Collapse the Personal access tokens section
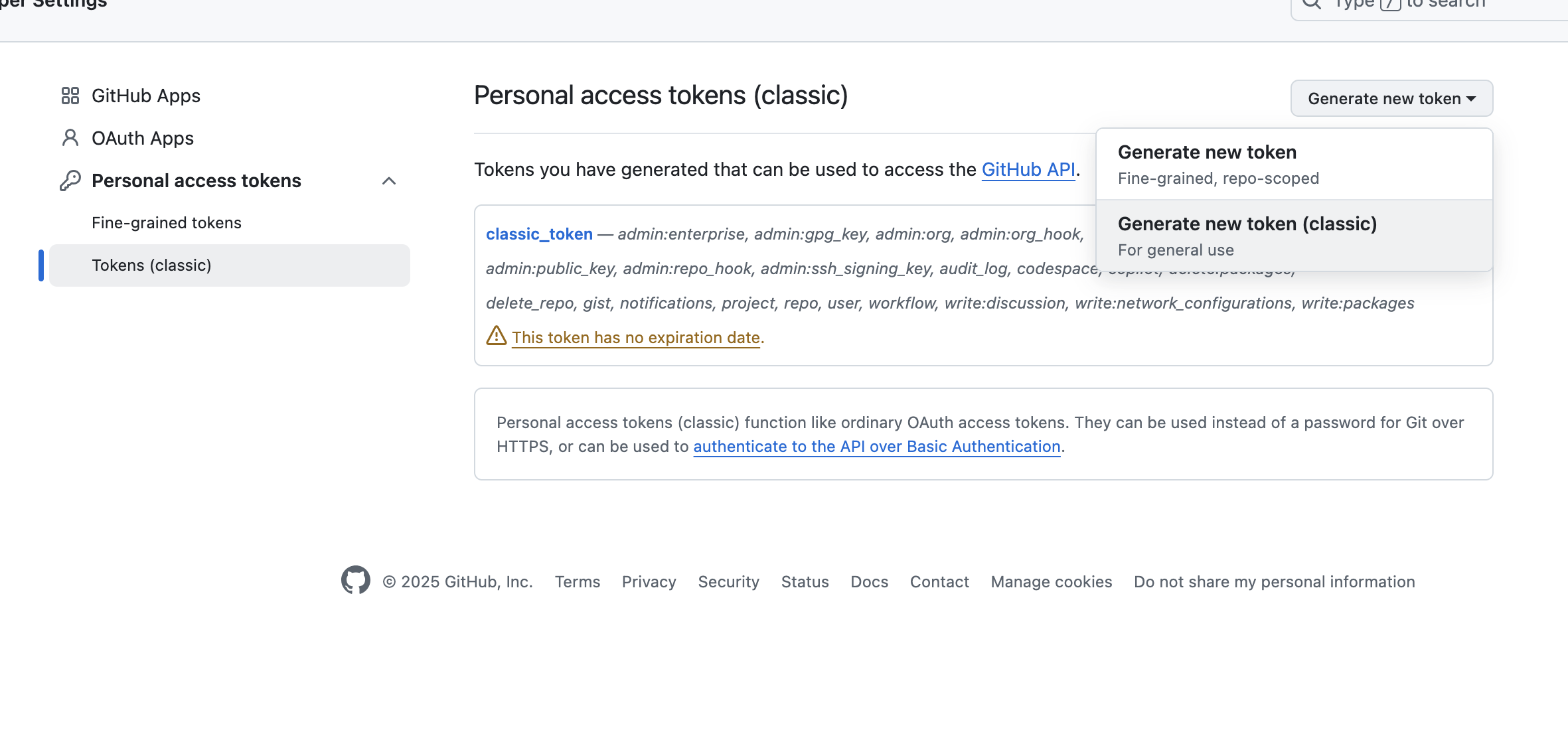Viewport: 1568px width, 734px height. click(x=389, y=181)
